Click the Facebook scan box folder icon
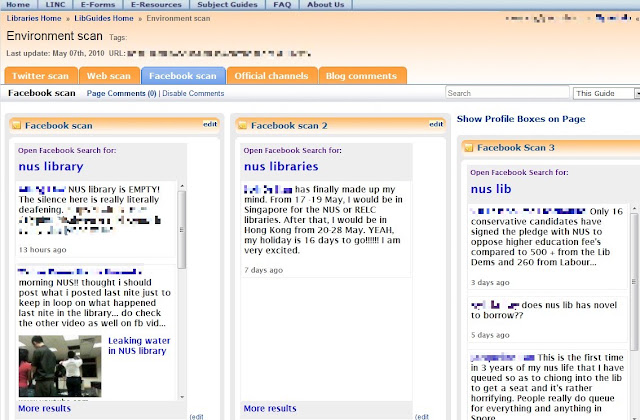This screenshot has width=640, height=420. coord(16,125)
